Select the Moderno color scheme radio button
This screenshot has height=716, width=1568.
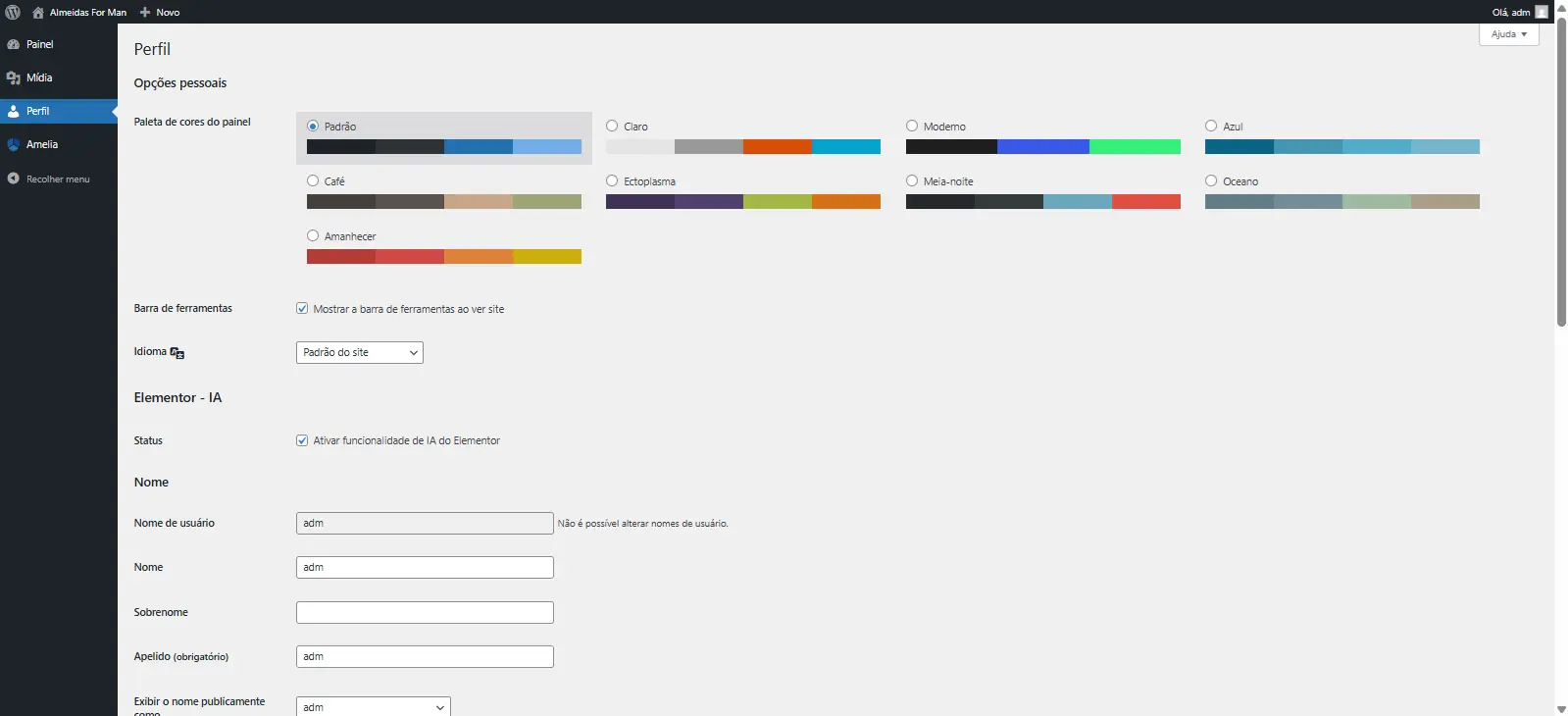(912, 126)
